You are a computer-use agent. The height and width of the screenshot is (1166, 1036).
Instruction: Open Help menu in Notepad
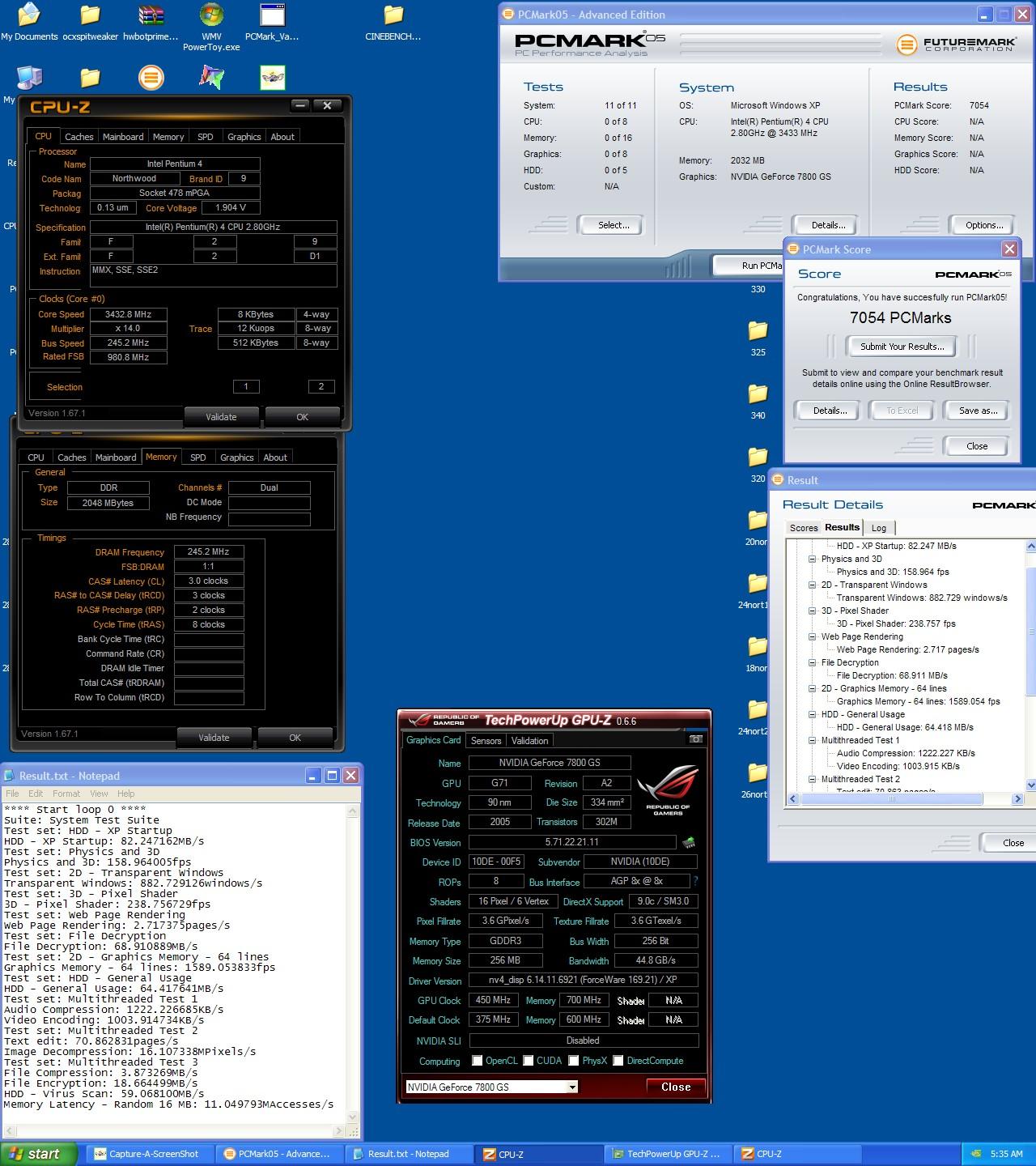pos(126,794)
